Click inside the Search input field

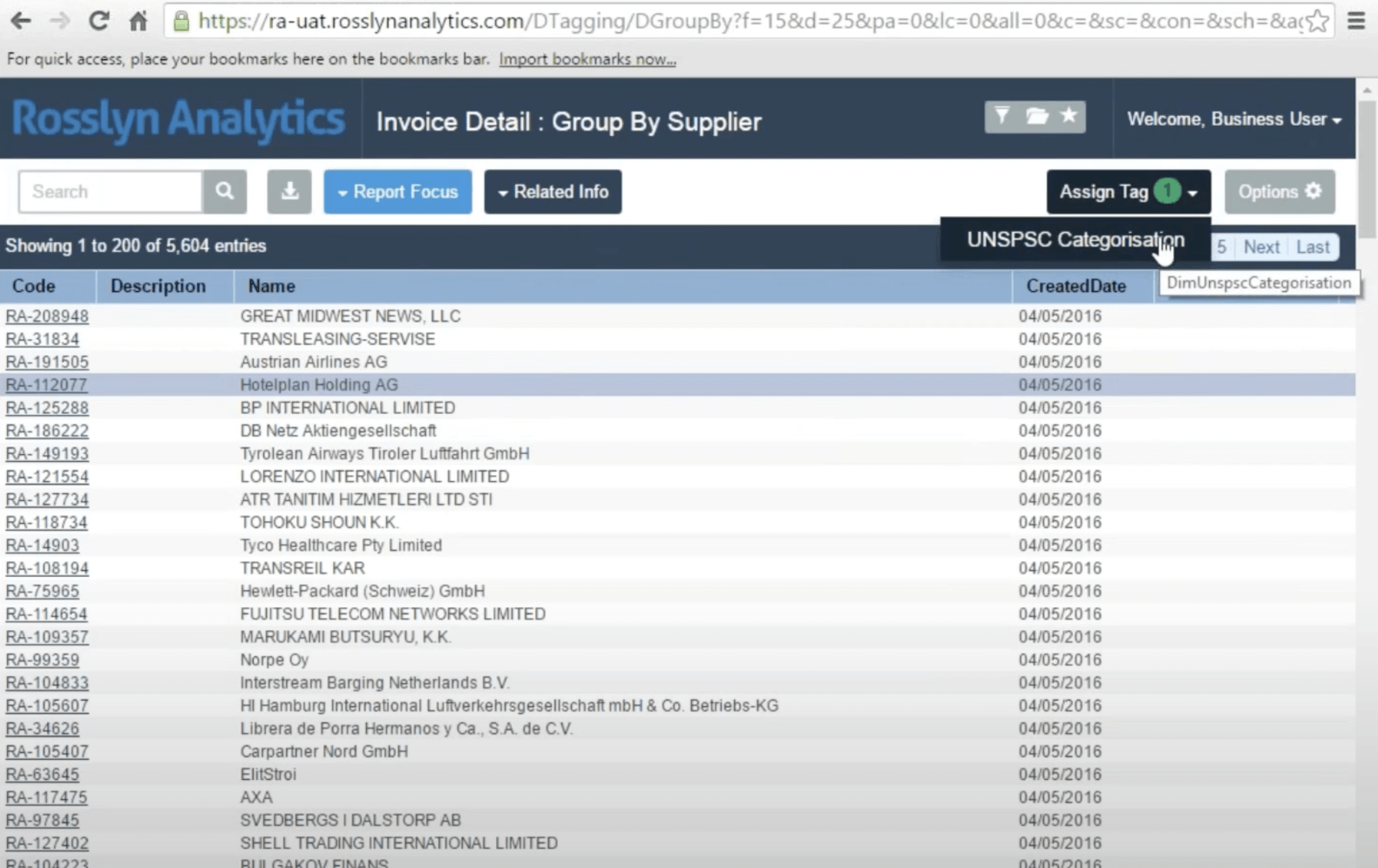click(x=111, y=192)
